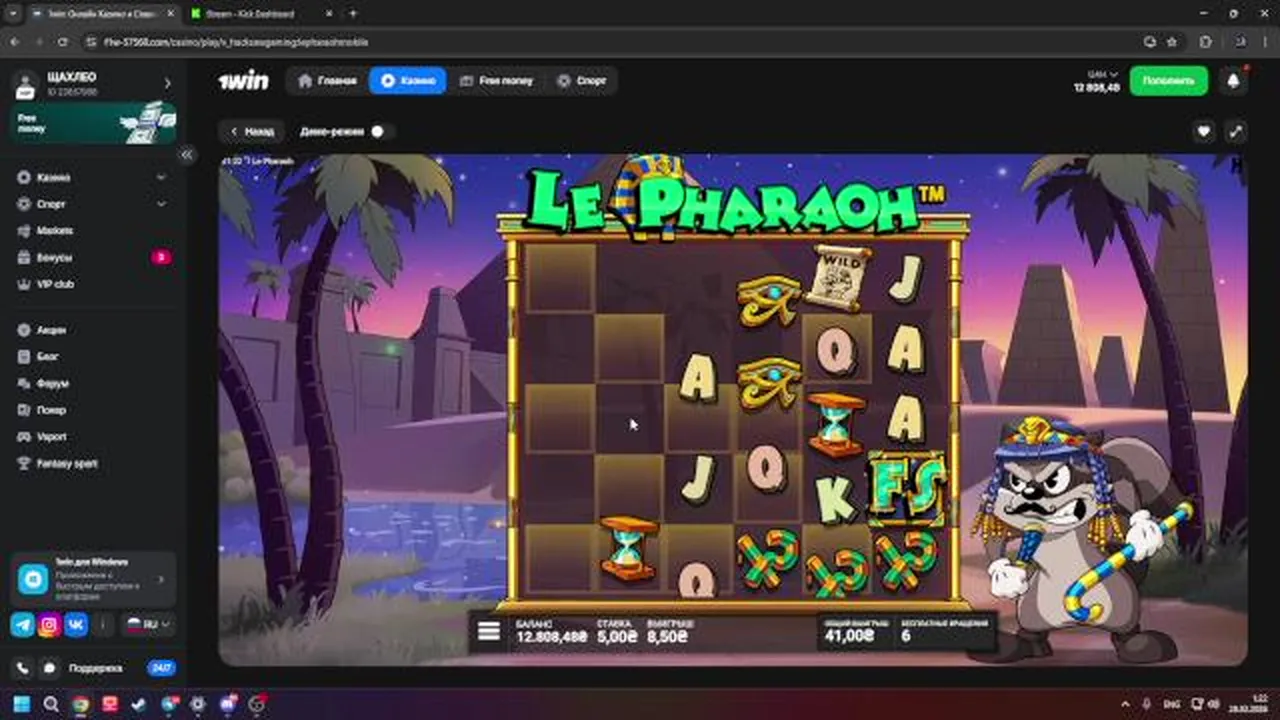Click the chat bubble support icon
The height and width of the screenshot is (720, 1280).
point(48,667)
